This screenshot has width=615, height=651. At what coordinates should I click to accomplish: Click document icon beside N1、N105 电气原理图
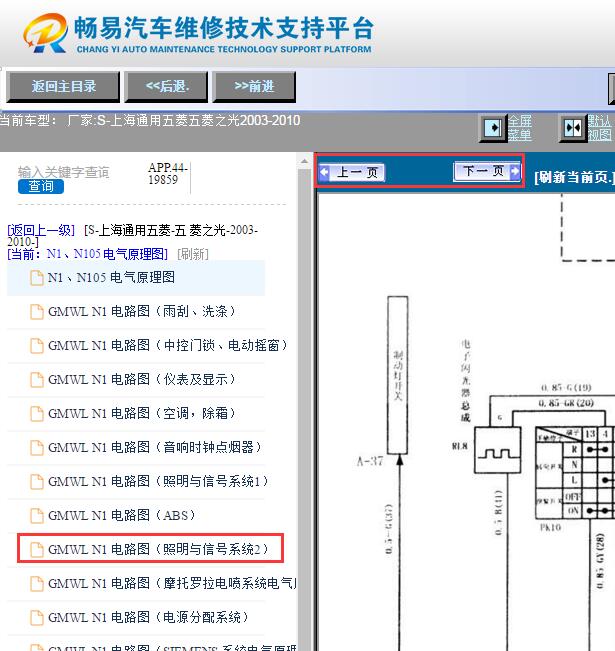[37, 278]
